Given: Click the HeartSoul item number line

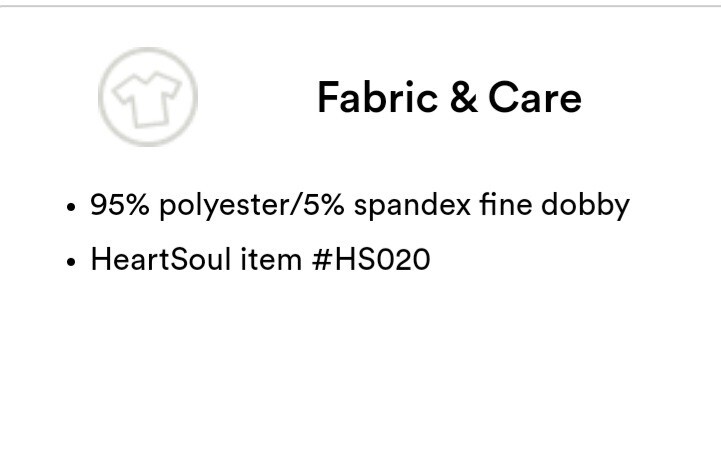Looking at the screenshot, I should 260,259.
